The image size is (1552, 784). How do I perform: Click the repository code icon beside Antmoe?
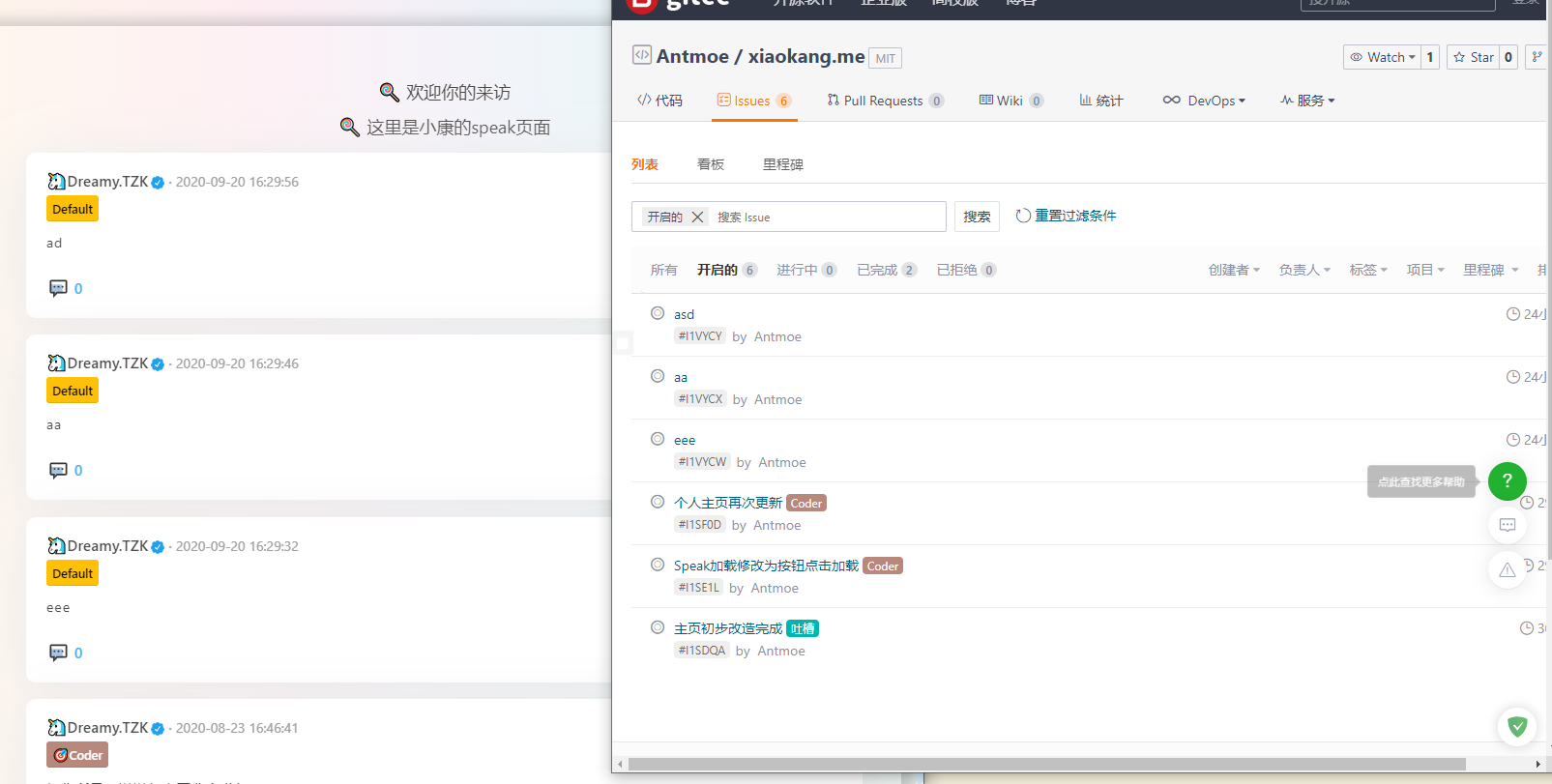pos(642,55)
